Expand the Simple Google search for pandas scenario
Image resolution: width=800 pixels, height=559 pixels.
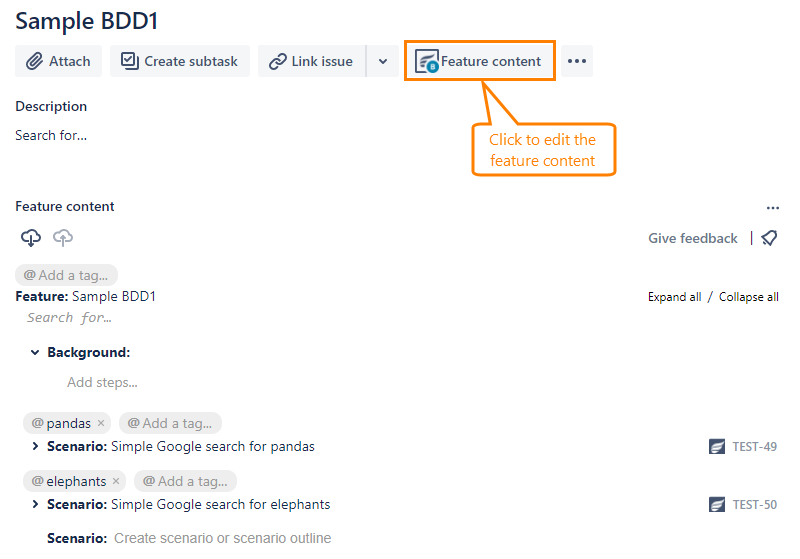35,447
